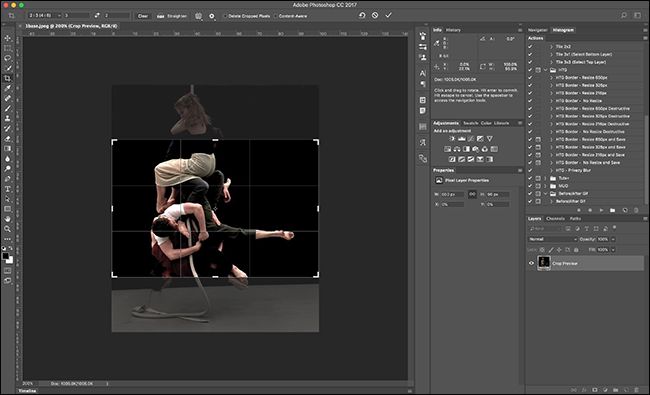Switch to the History tab
Image resolution: width=650 pixels, height=395 pixels.
[453, 30]
